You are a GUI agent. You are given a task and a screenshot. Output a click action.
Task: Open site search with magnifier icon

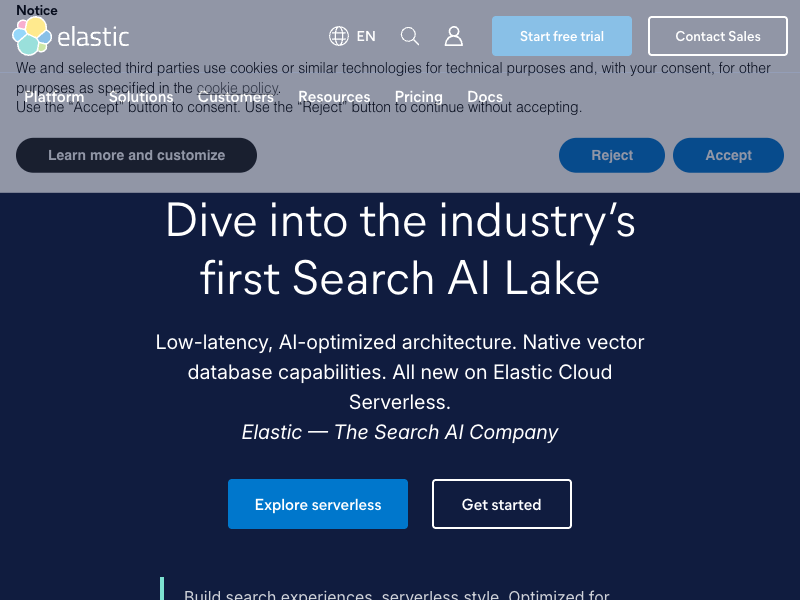pos(410,36)
